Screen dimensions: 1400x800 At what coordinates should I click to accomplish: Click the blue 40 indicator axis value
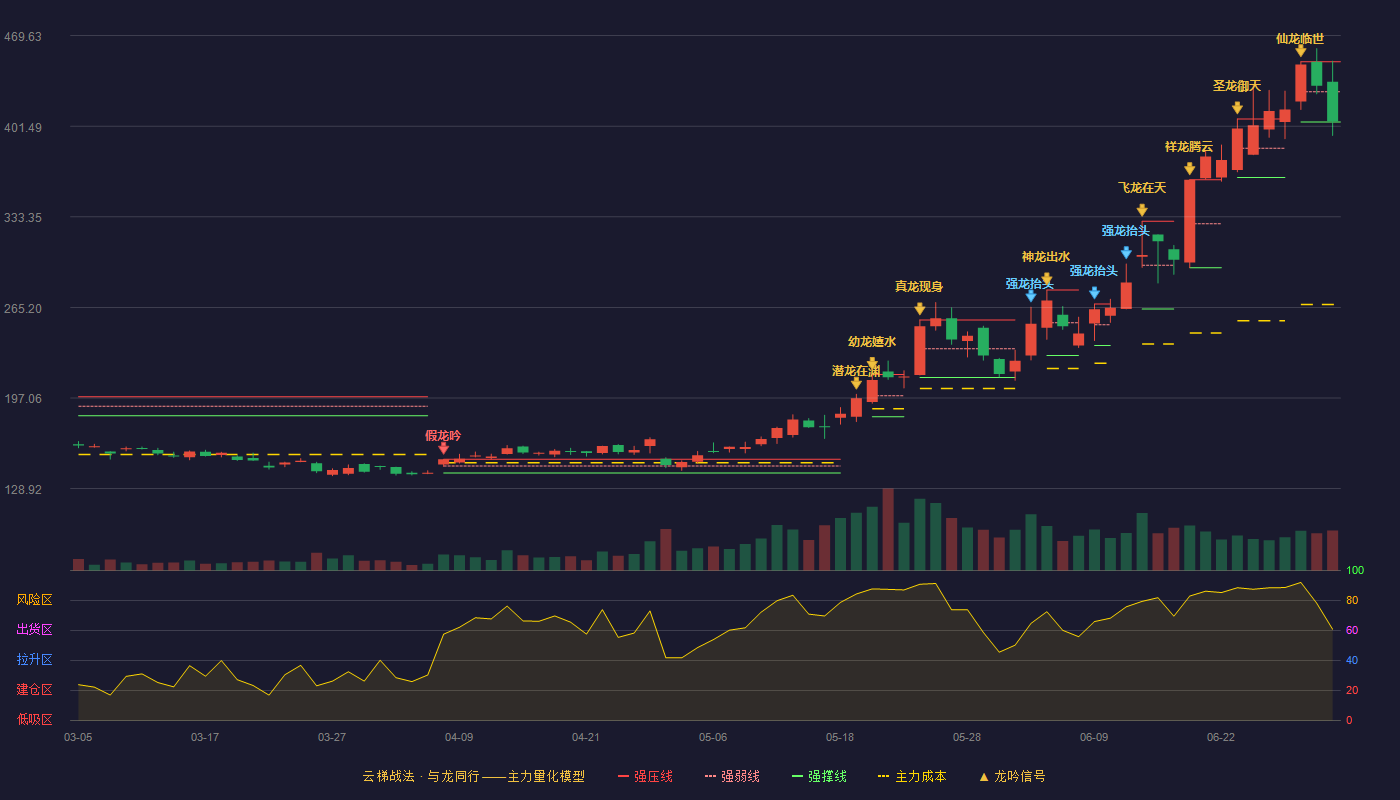[1351, 660]
